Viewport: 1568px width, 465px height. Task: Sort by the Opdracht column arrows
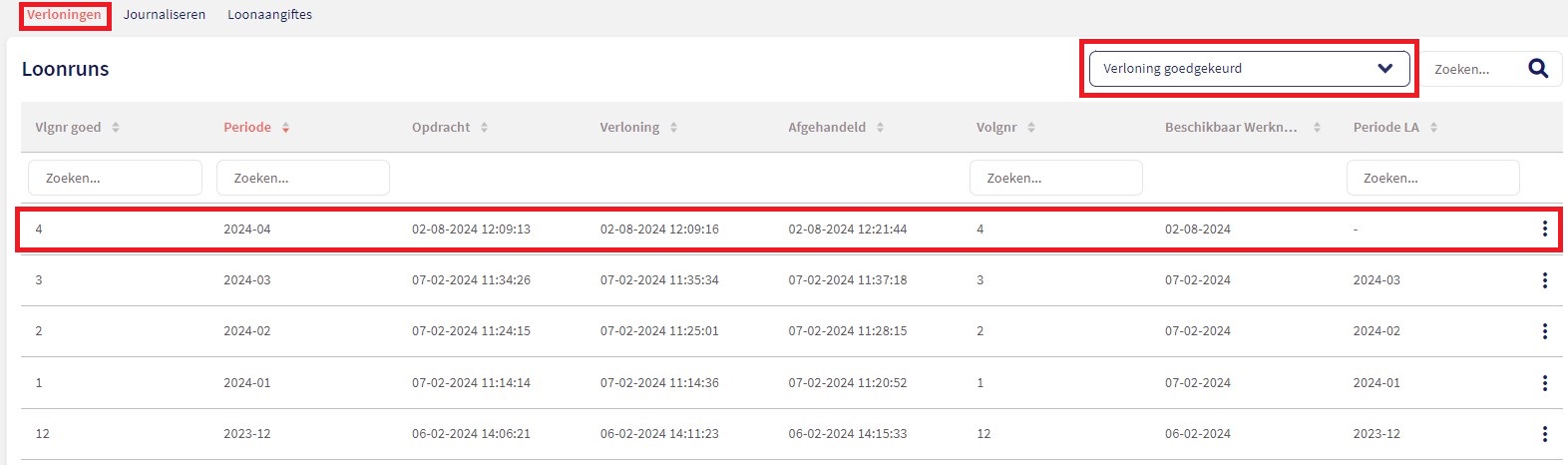pos(485,128)
